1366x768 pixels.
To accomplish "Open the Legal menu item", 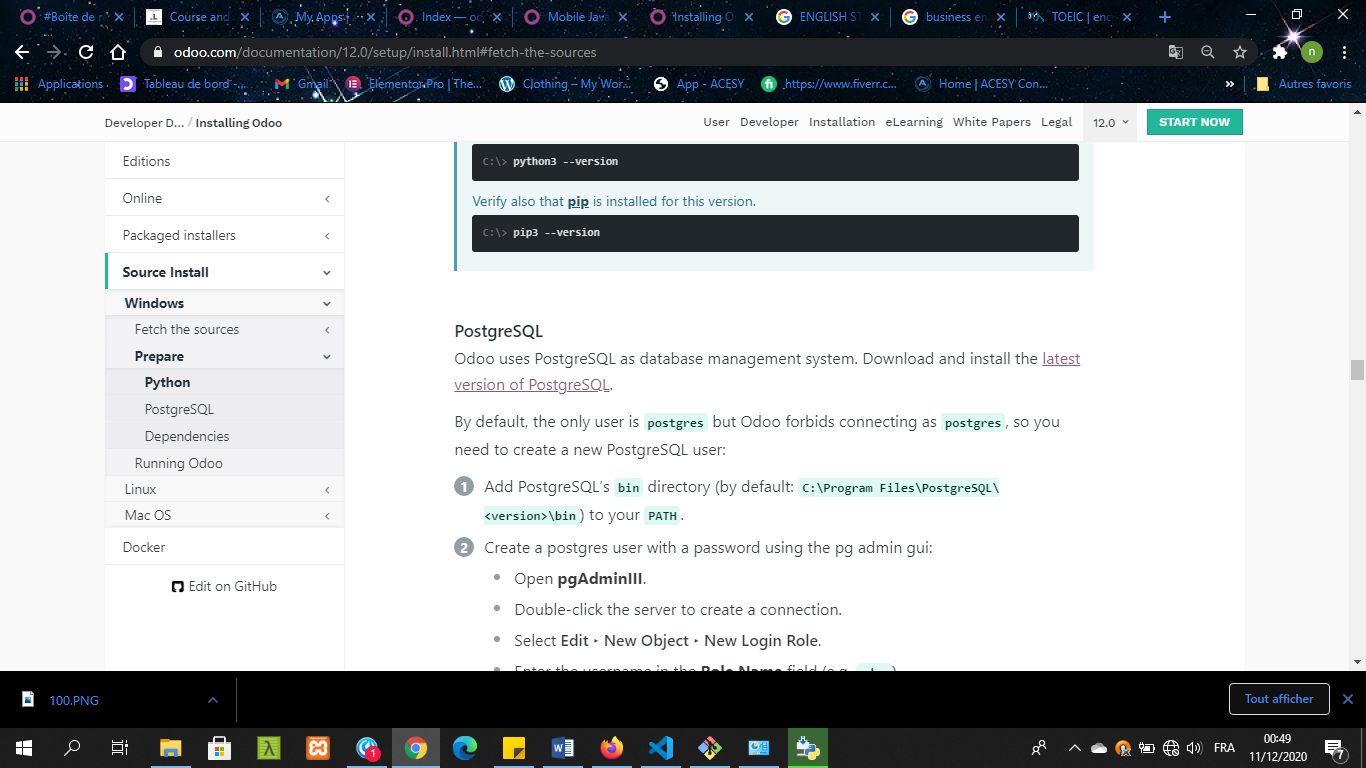I will 1056,122.
